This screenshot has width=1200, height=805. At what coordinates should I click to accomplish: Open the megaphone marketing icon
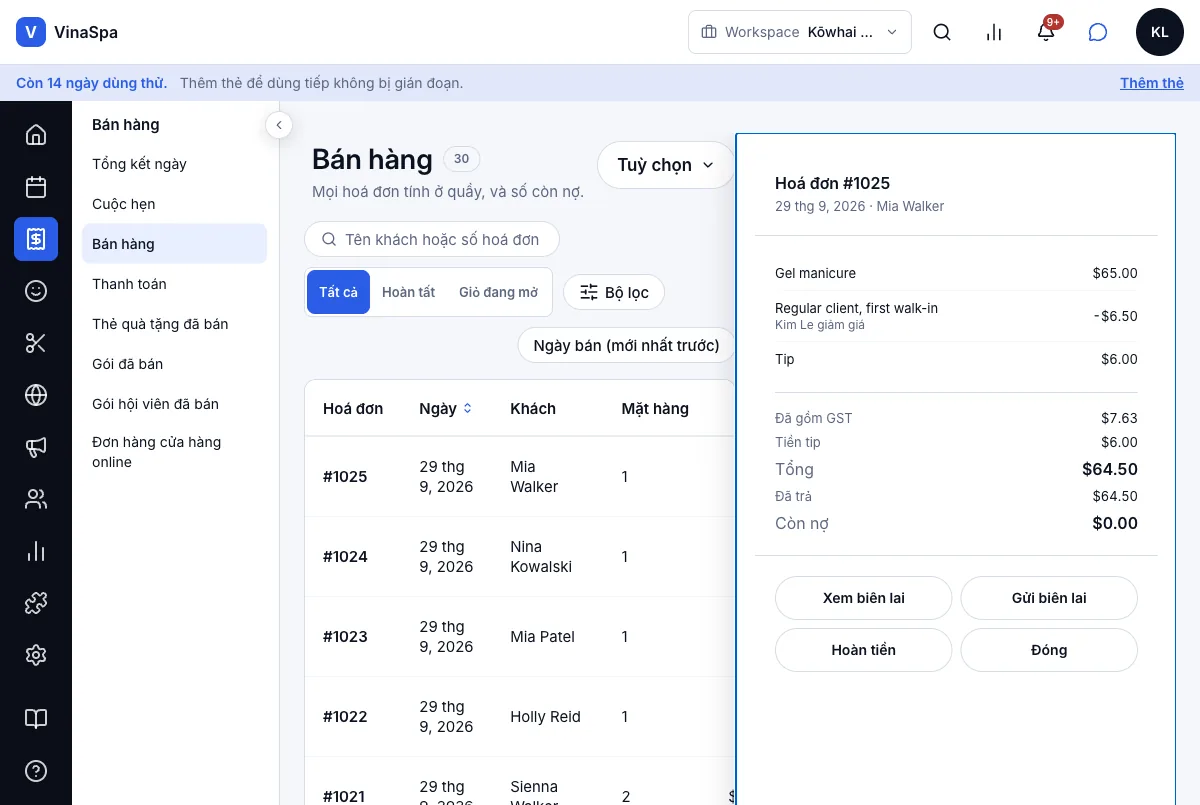(x=36, y=447)
